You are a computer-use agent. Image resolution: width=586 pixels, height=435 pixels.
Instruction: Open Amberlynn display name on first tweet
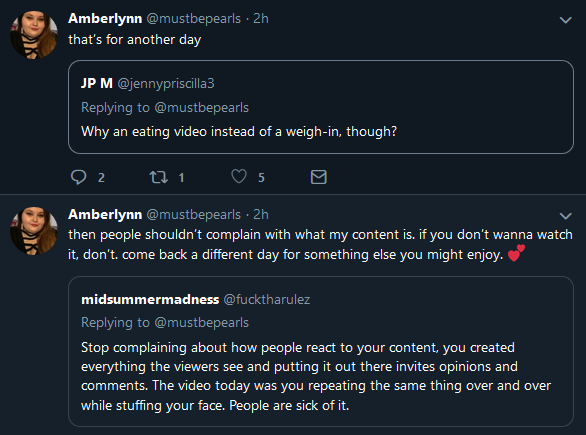pyautogui.click(x=105, y=18)
